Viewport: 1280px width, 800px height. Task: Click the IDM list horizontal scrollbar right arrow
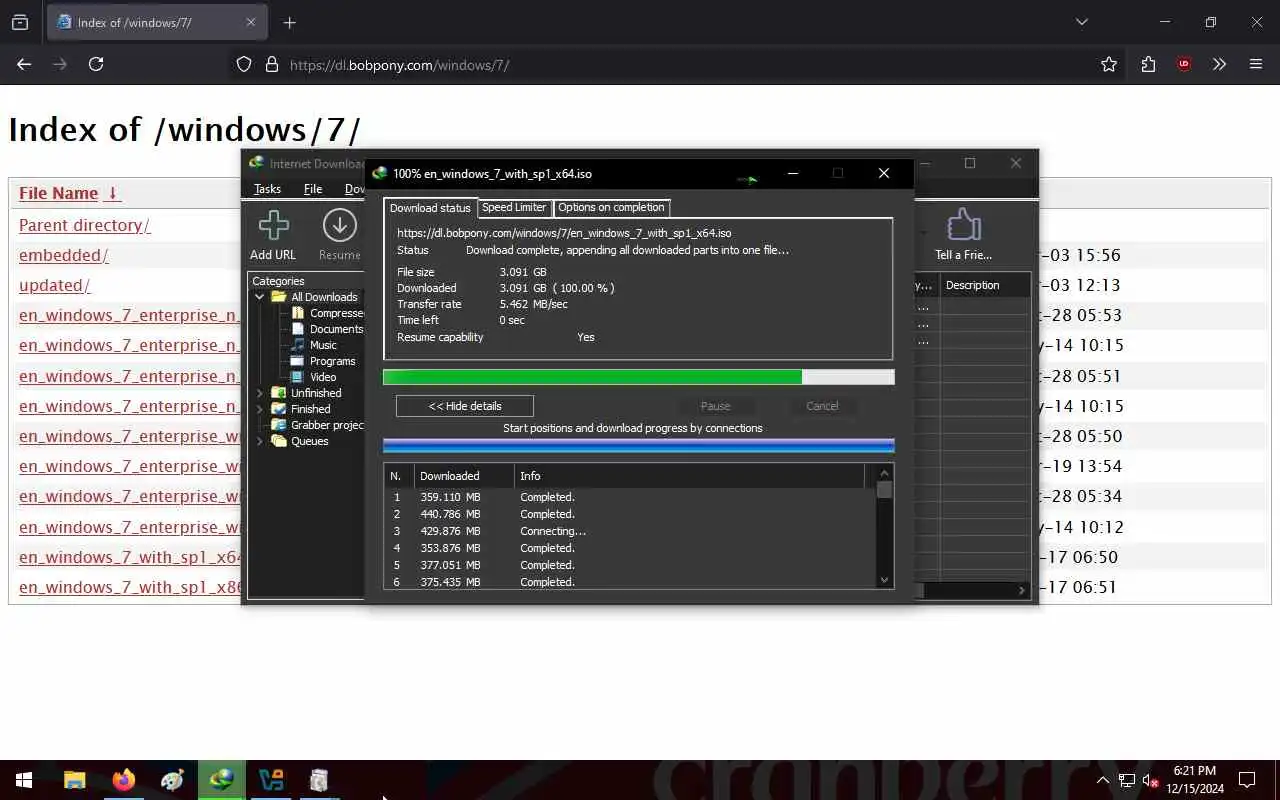click(1022, 591)
